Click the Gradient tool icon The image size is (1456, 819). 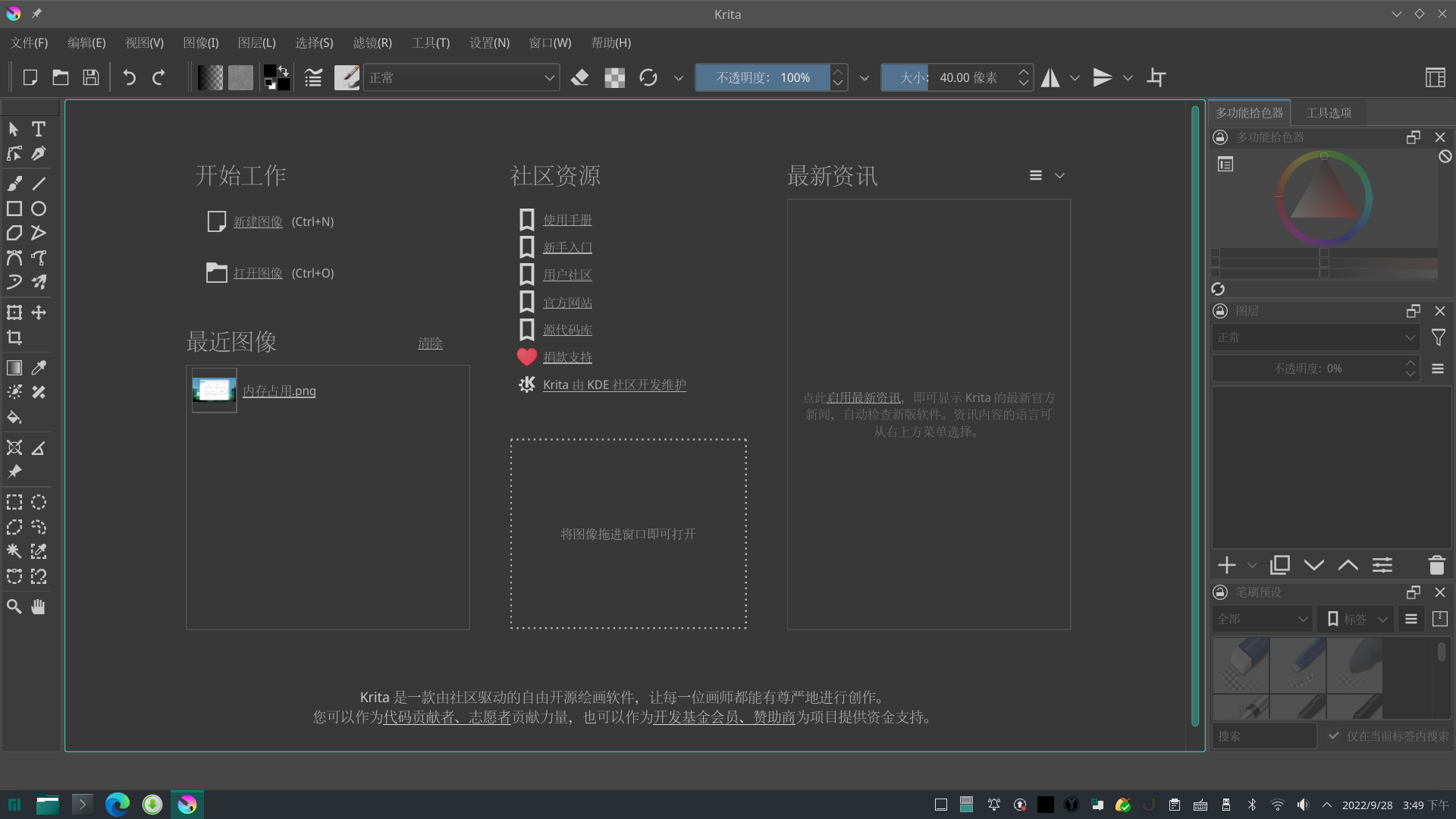click(x=14, y=368)
